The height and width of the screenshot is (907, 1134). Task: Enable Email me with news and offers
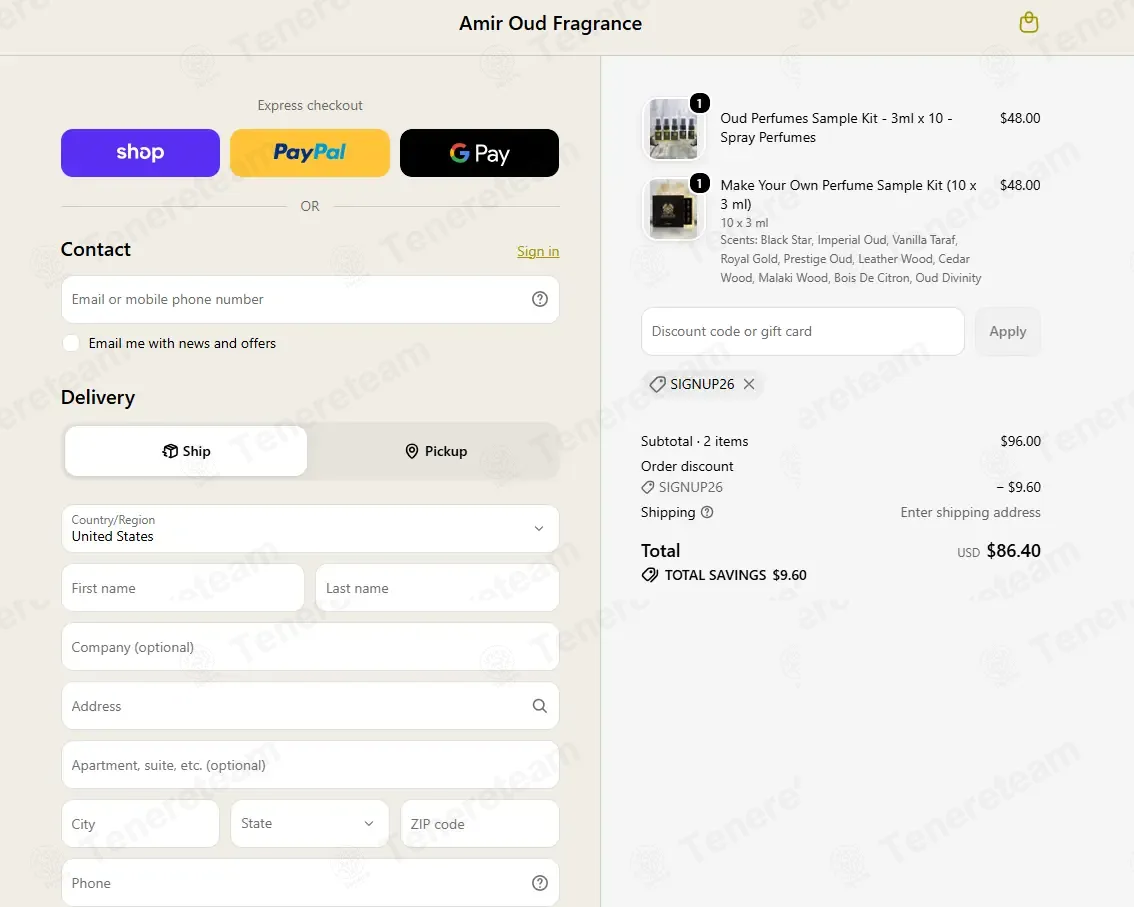pos(71,343)
